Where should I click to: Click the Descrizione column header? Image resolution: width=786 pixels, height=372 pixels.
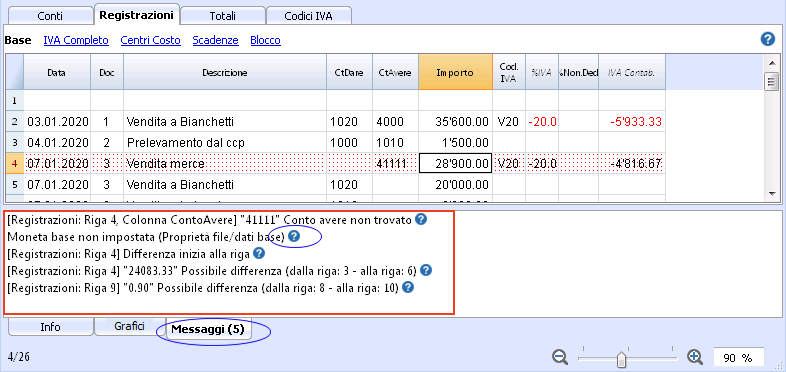pyautogui.click(x=225, y=72)
